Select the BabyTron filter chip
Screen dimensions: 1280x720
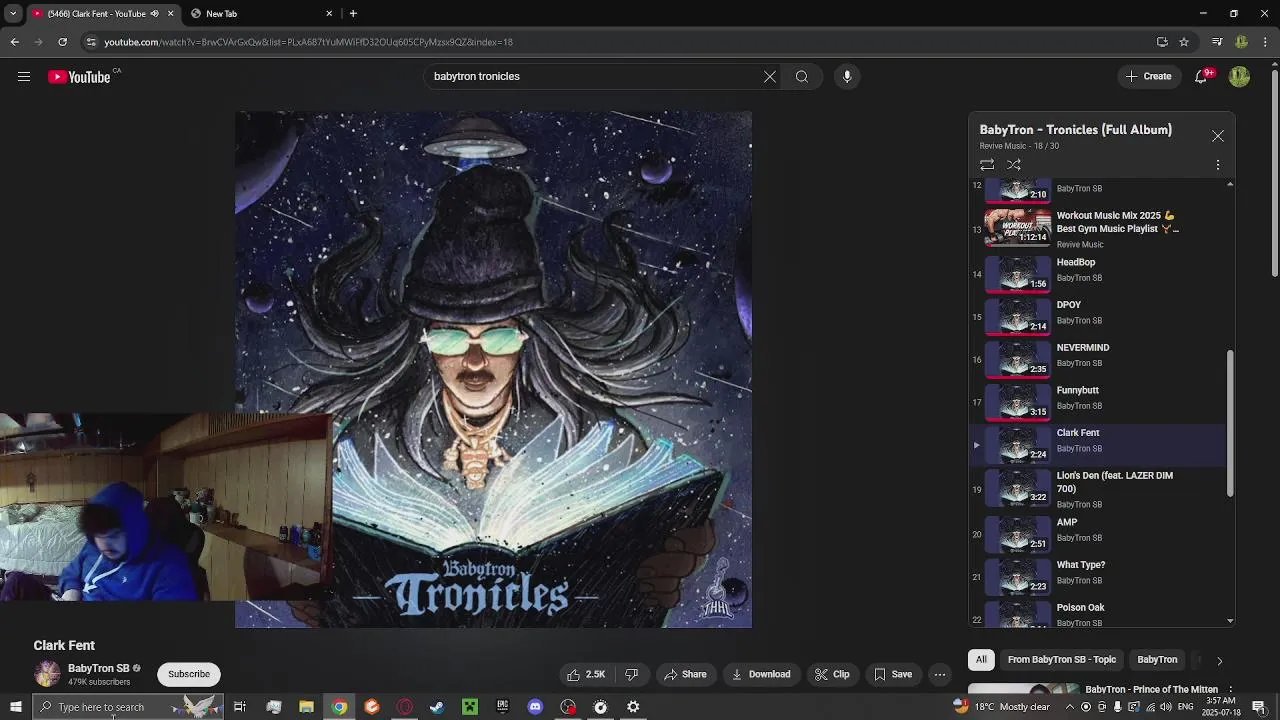click(1157, 660)
